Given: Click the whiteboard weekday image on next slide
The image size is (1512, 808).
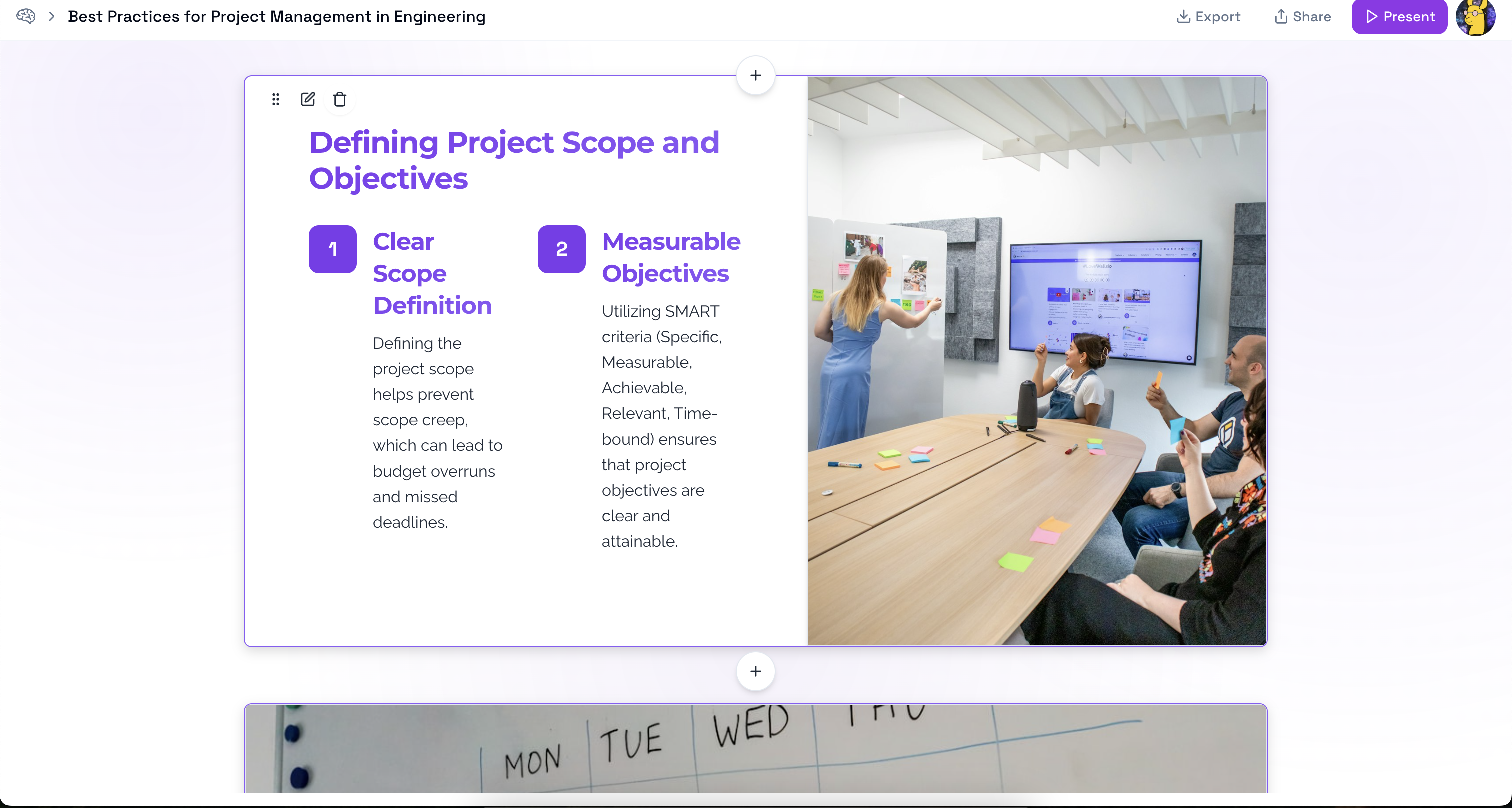Looking at the screenshot, I should (755, 748).
